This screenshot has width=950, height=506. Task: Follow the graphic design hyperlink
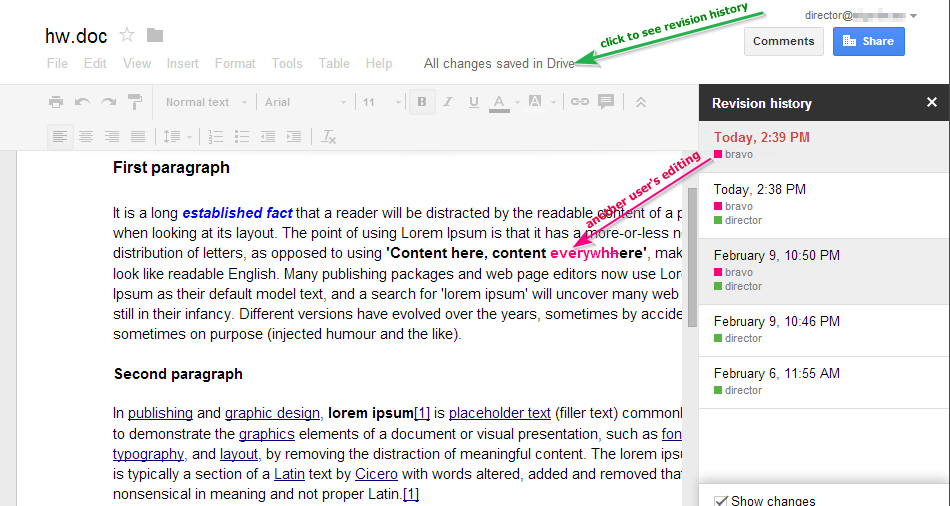(x=272, y=413)
